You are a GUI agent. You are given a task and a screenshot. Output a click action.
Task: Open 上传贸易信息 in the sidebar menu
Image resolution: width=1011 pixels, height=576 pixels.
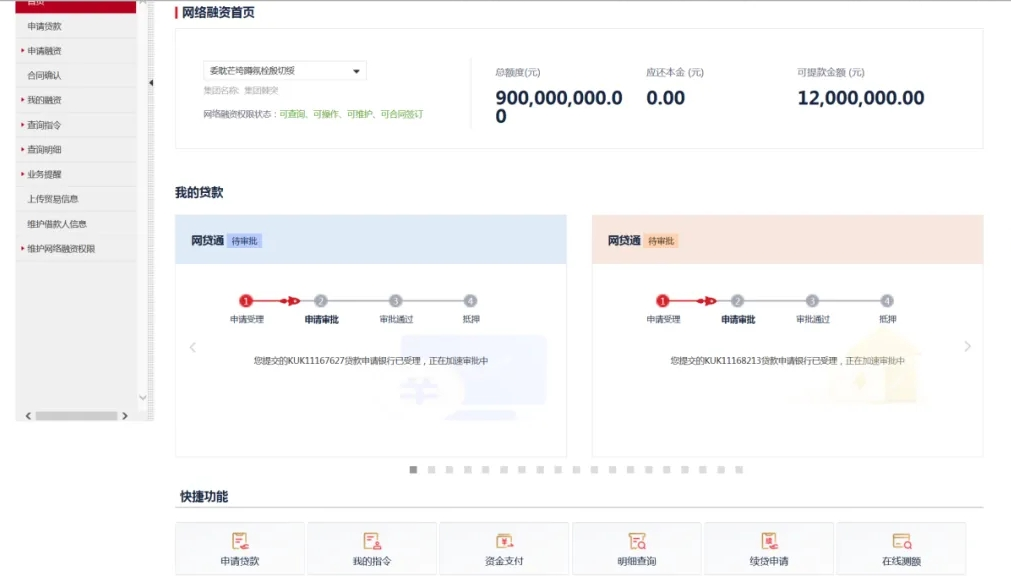click(52, 199)
